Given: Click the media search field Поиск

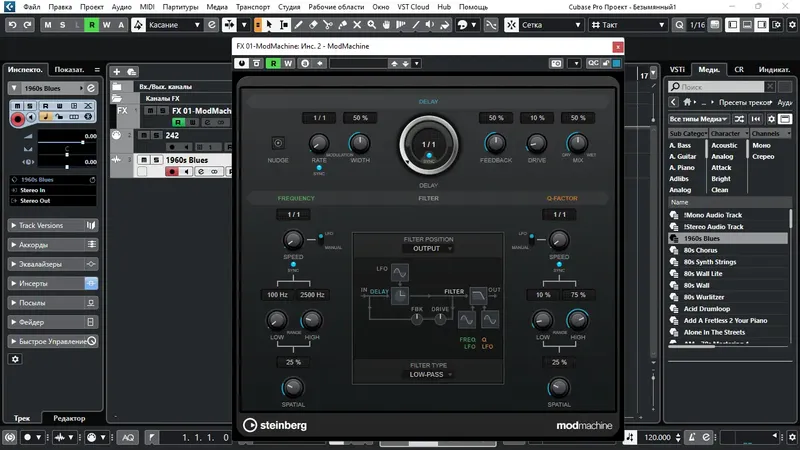Looking at the screenshot, I should pos(717,87).
